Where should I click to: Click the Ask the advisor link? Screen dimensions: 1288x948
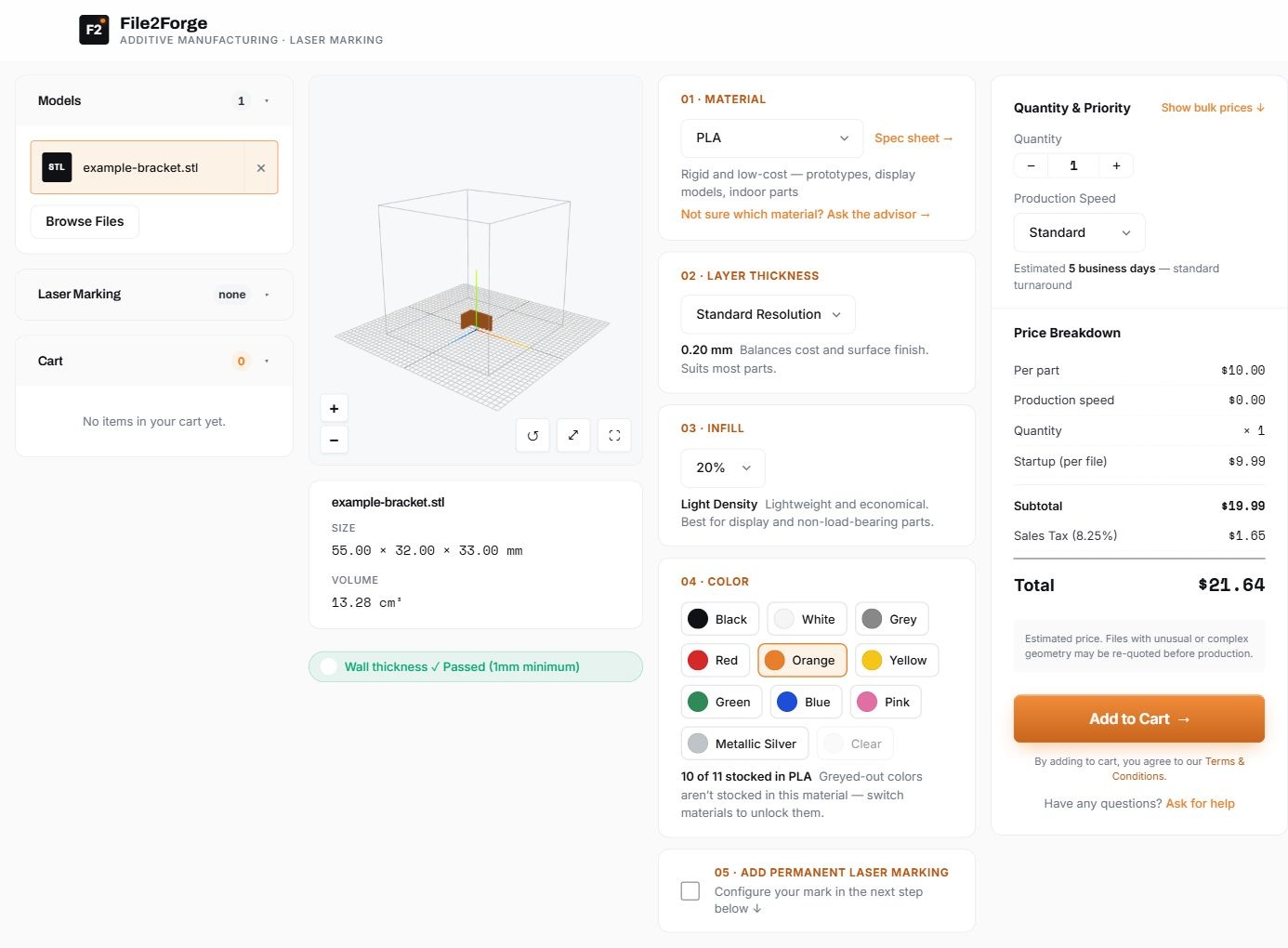[x=806, y=215]
